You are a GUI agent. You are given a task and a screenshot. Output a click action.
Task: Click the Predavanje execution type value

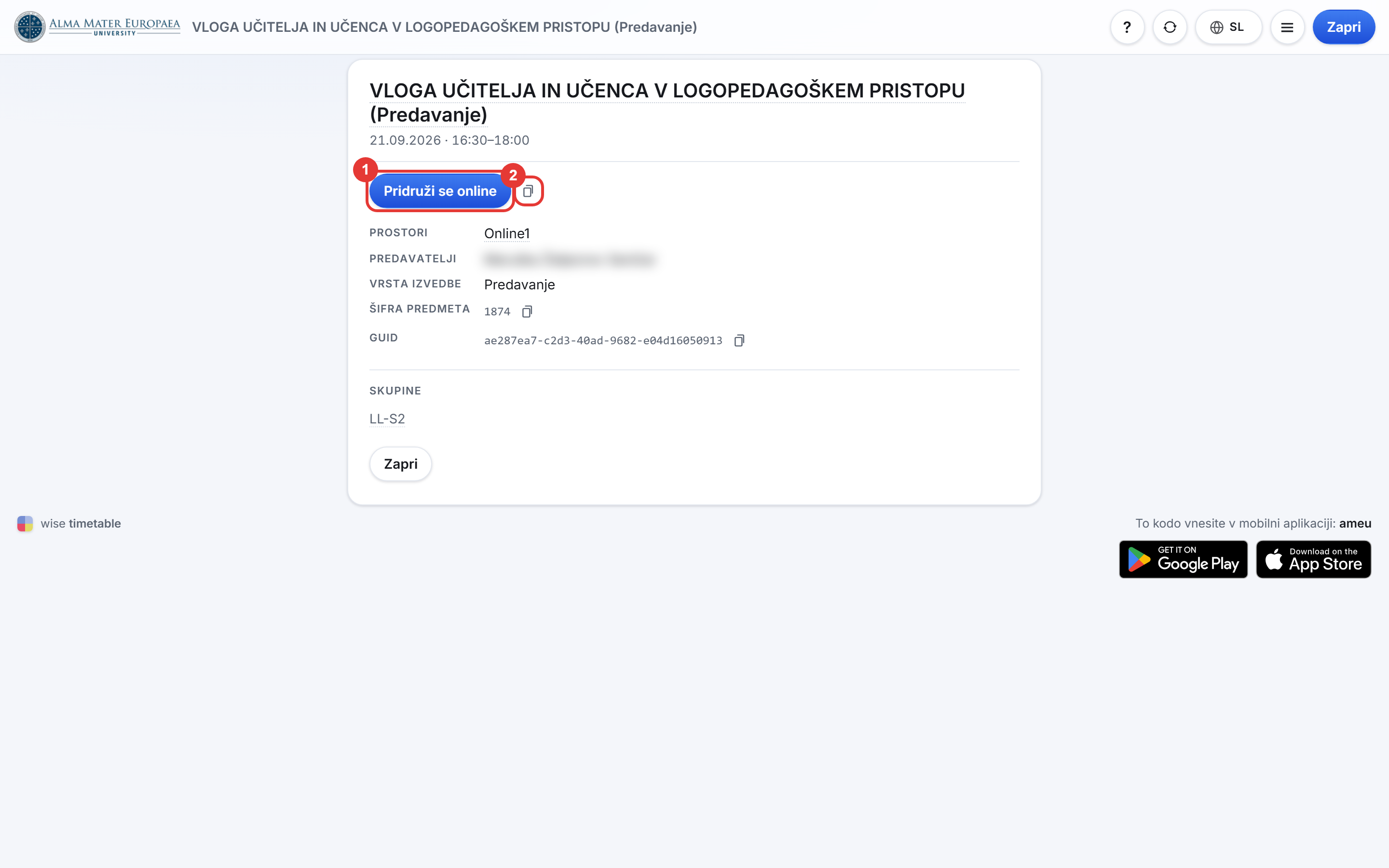pos(519,285)
